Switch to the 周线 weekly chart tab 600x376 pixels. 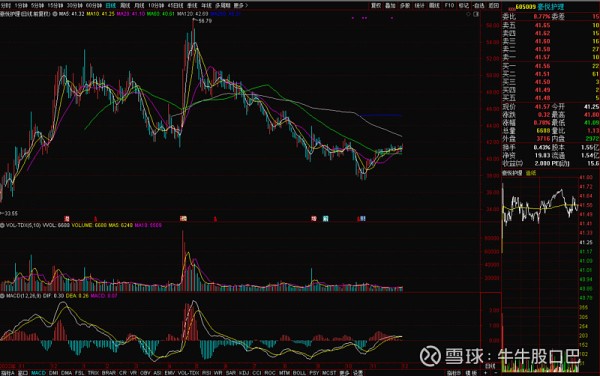[x=125, y=6]
